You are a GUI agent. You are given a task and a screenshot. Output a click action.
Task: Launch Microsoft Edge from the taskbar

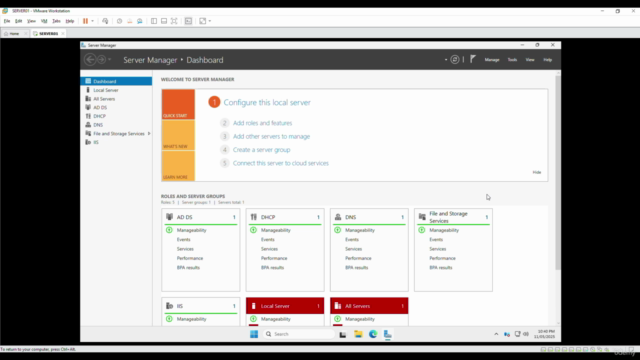click(x=373, y=334)
